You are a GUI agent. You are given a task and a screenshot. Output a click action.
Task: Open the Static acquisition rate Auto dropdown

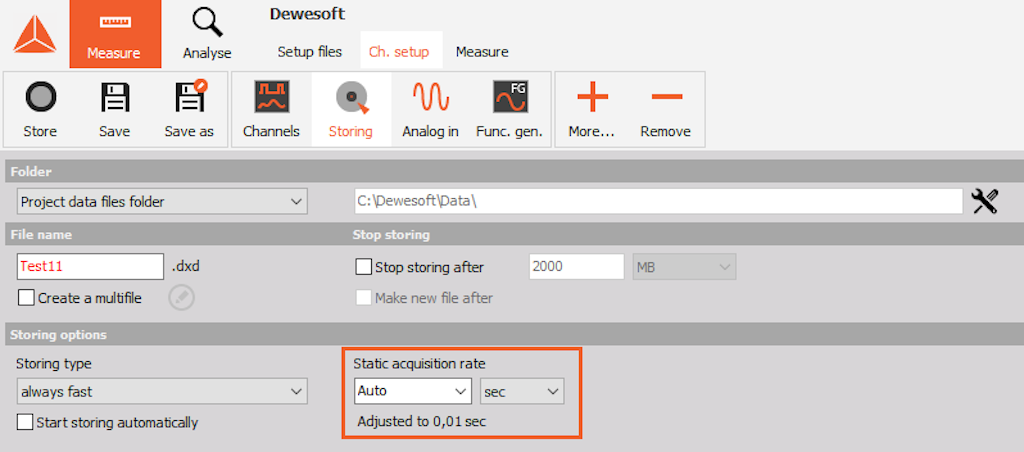pos(413,391)
